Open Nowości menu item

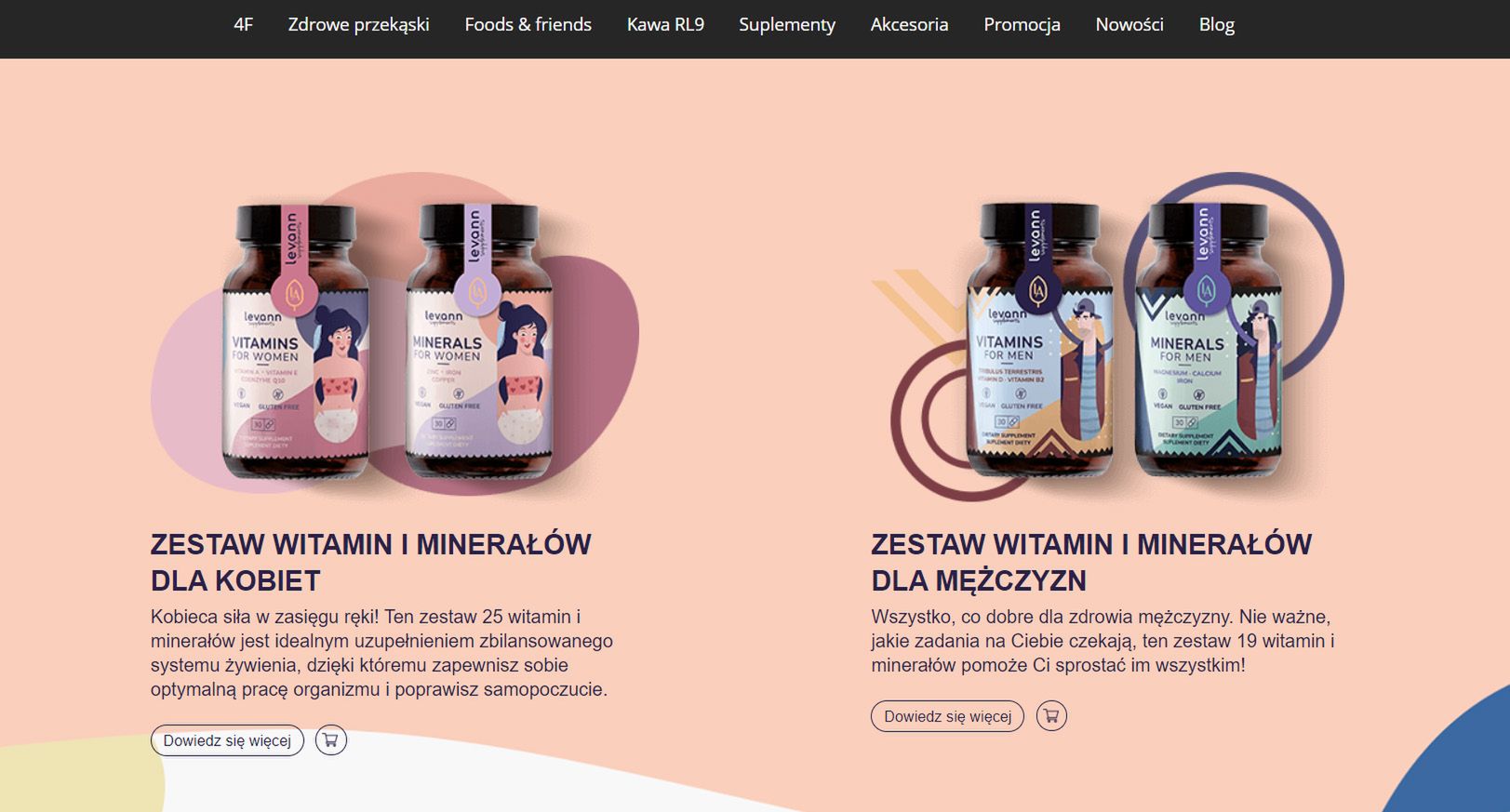(1129, 25)
